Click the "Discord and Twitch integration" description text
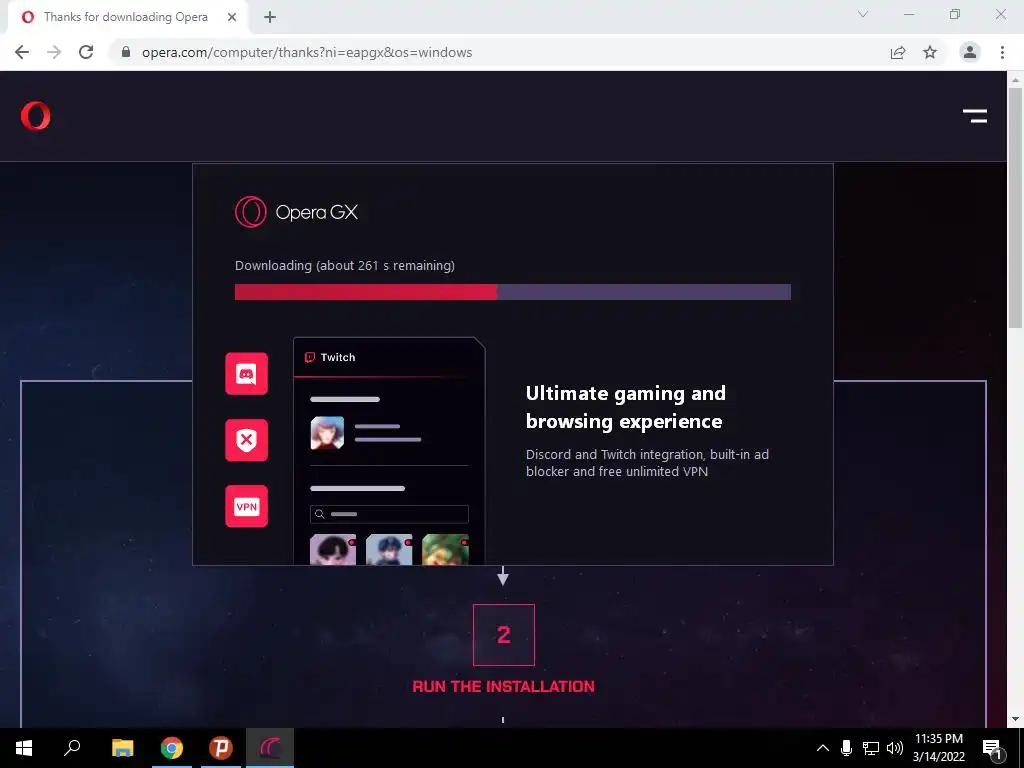 point(647,462)
